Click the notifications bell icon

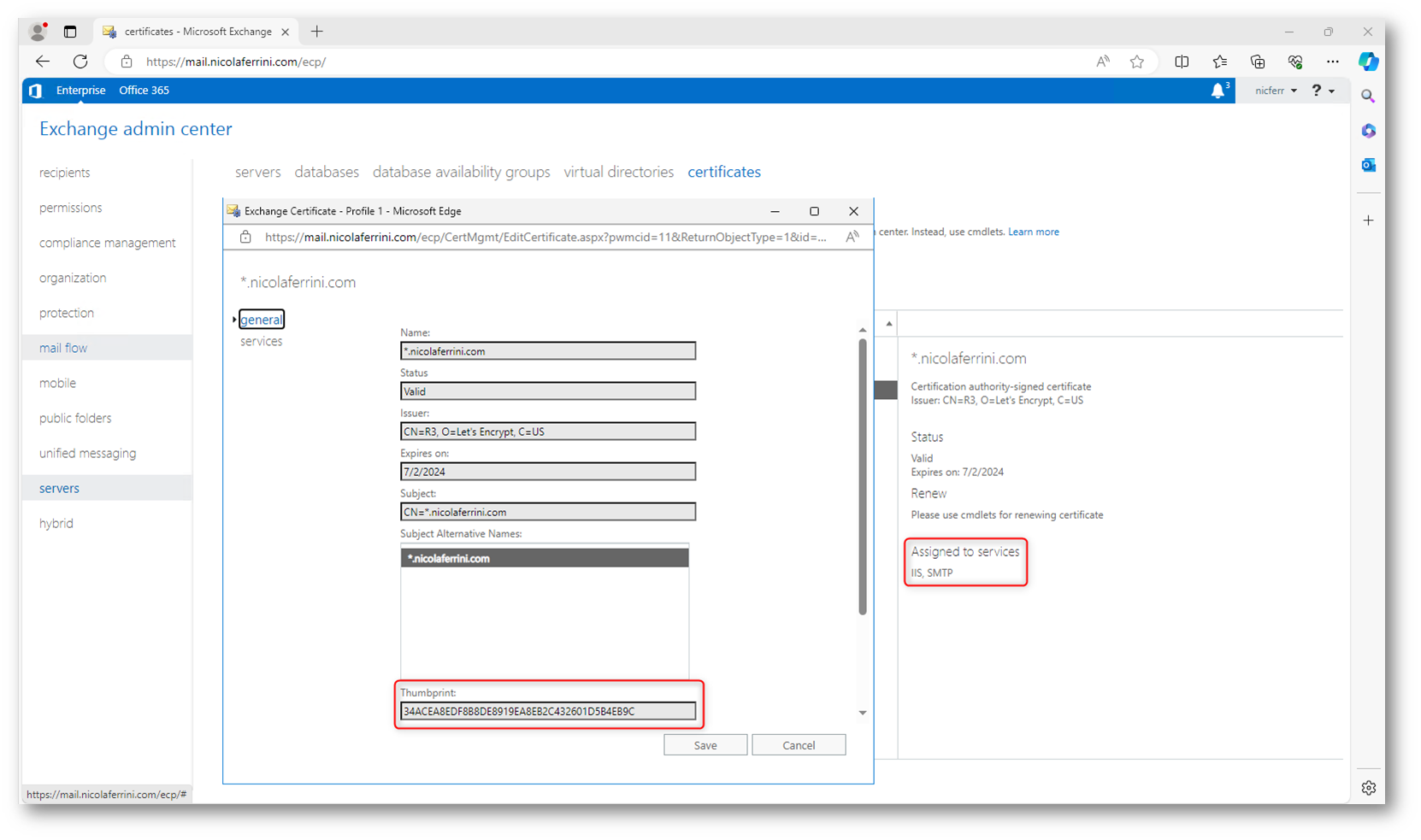[1218, 91]
